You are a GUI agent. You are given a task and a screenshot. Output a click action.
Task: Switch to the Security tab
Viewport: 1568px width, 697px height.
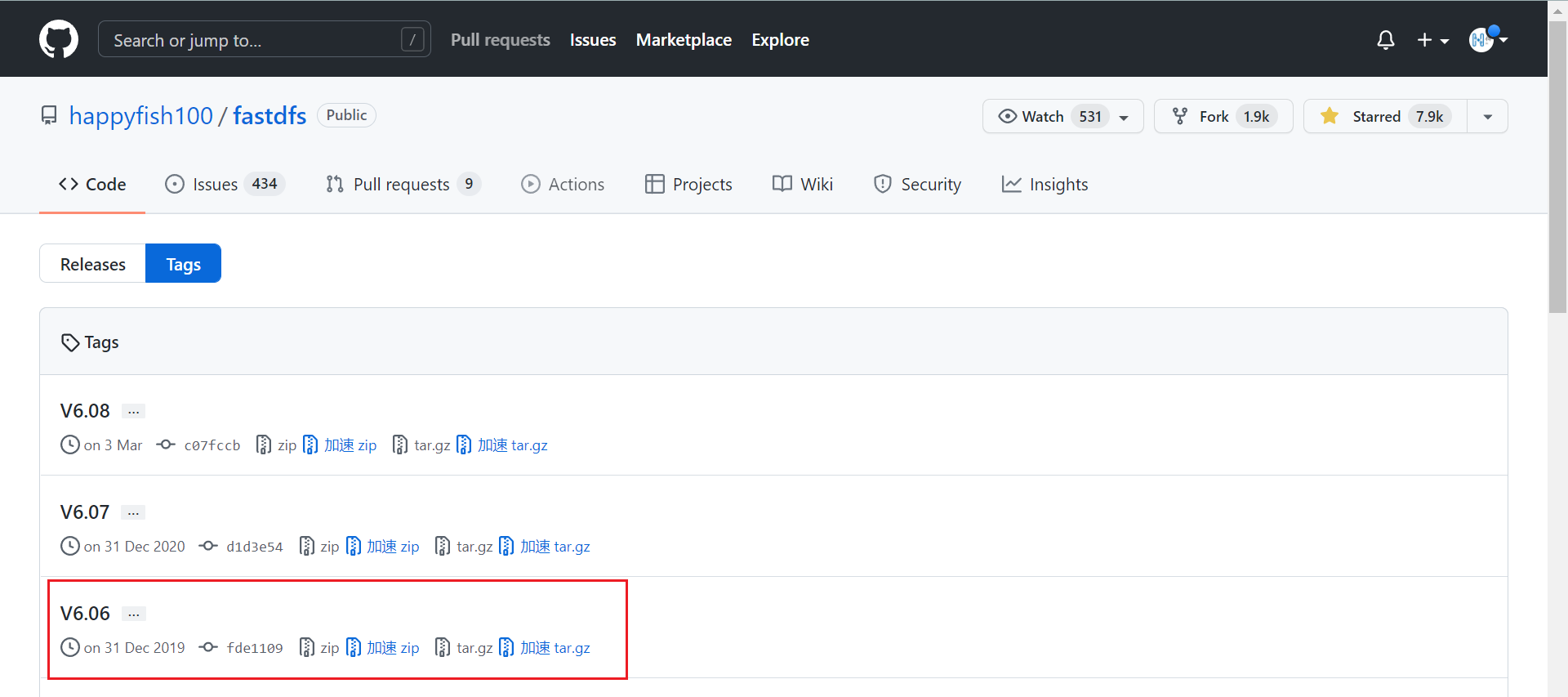(917, 185)
